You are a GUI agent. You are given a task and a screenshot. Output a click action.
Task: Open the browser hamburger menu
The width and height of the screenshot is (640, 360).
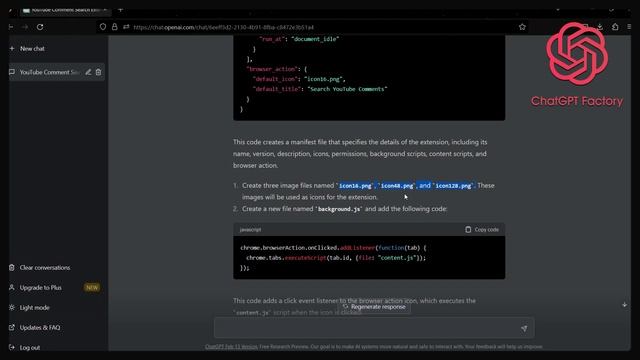coord(629,27)
